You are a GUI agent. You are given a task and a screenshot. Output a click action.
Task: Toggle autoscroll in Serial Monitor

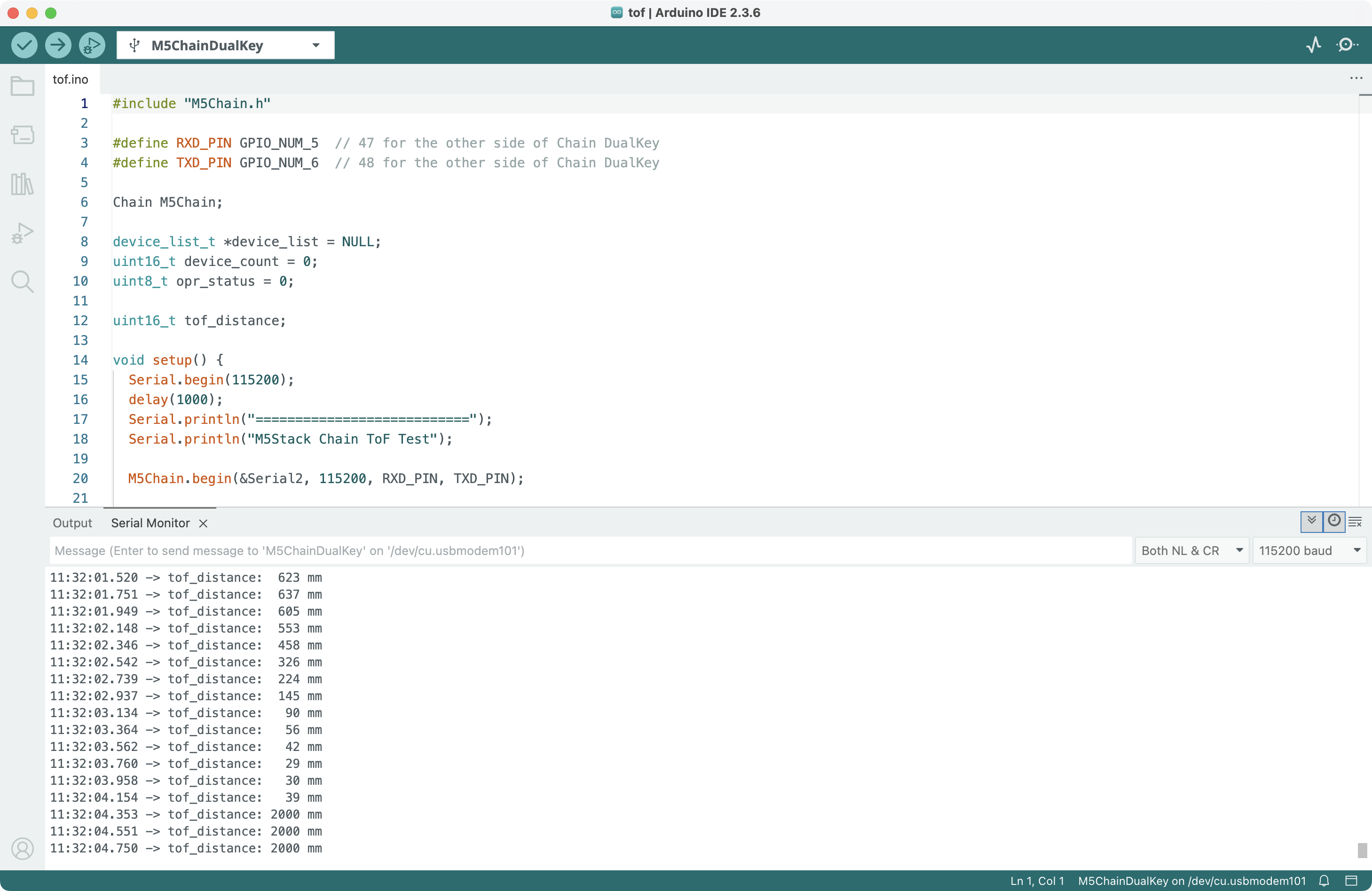click(1311, 521)
